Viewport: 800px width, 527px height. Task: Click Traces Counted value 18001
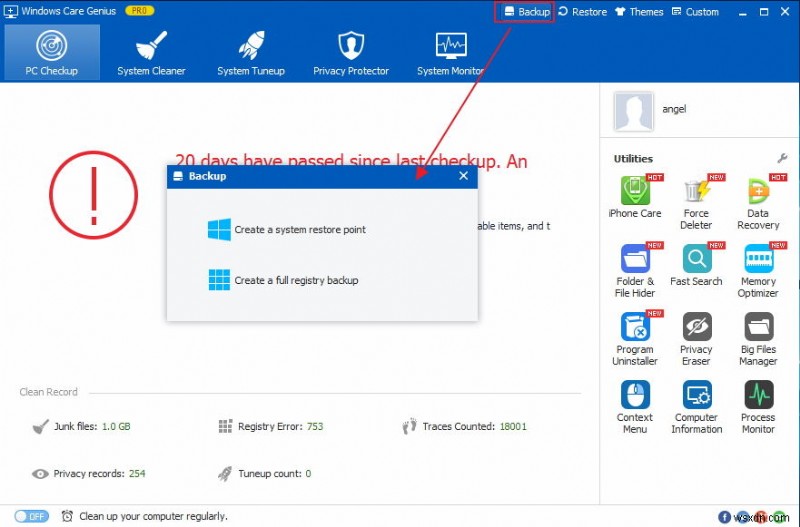[x=513, y=426]
